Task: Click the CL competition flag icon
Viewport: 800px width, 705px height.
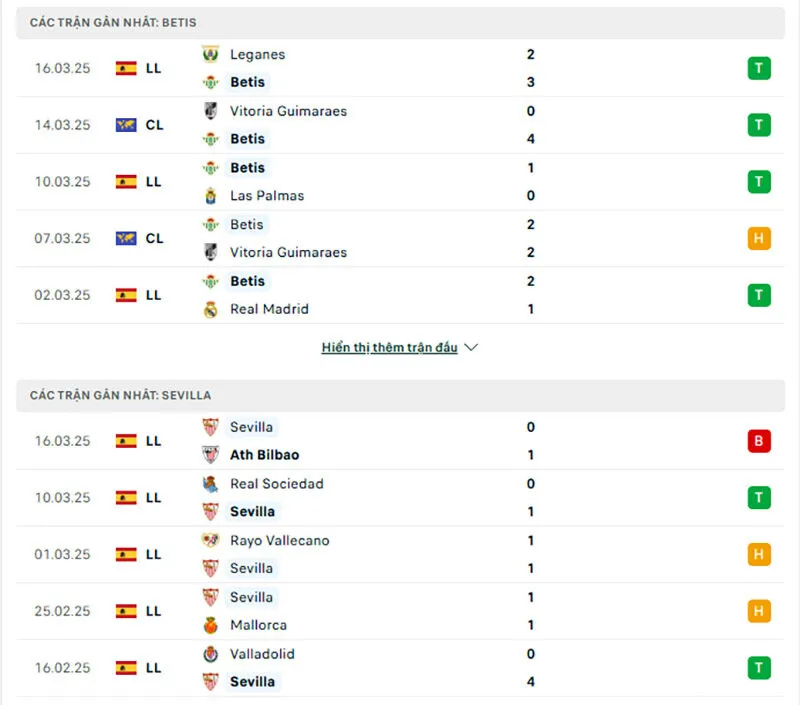Action: [x=128, y=125]
